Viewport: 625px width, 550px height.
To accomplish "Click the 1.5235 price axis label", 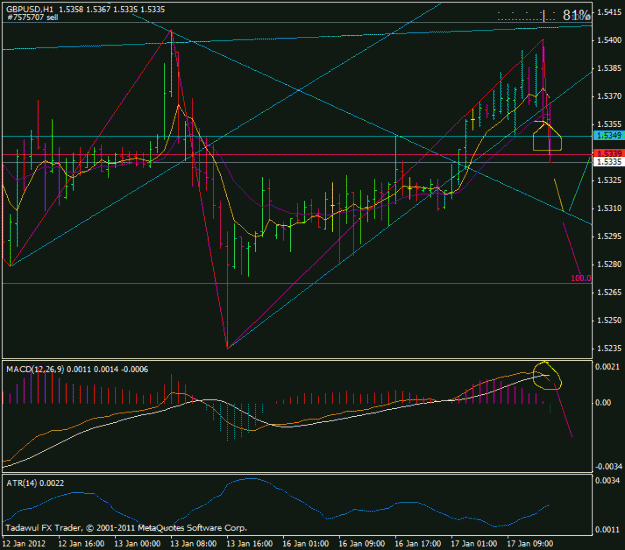I will tap(609, 348).
